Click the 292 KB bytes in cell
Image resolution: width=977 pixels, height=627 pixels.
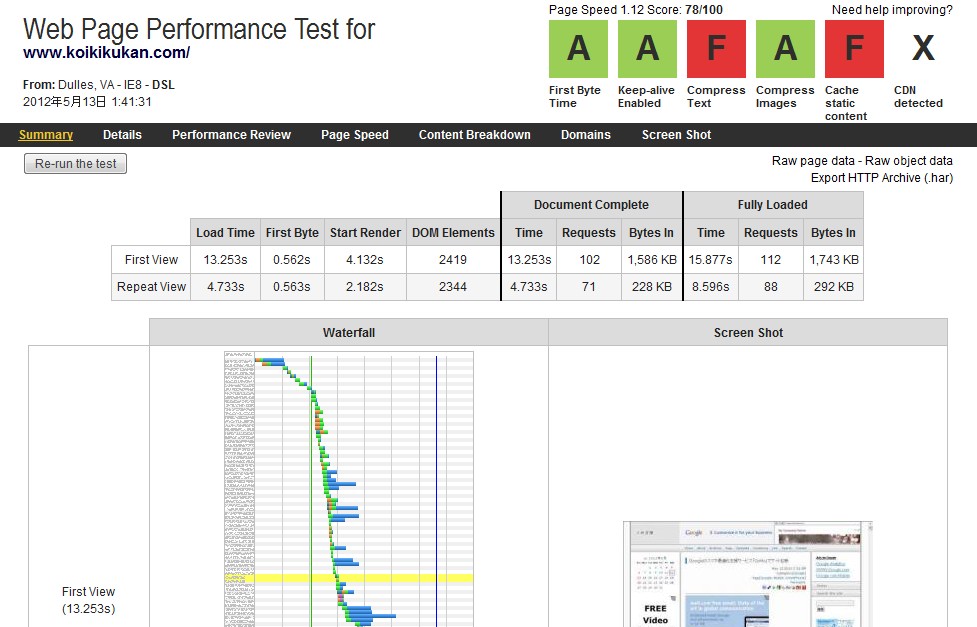tap(834, 287)
